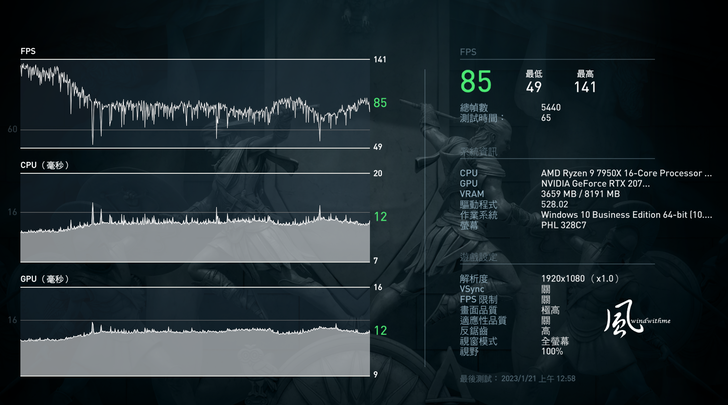This screenshot has height=405, width=728.
Task: Click the VSync setting value 關
Action: click(546, 289)
